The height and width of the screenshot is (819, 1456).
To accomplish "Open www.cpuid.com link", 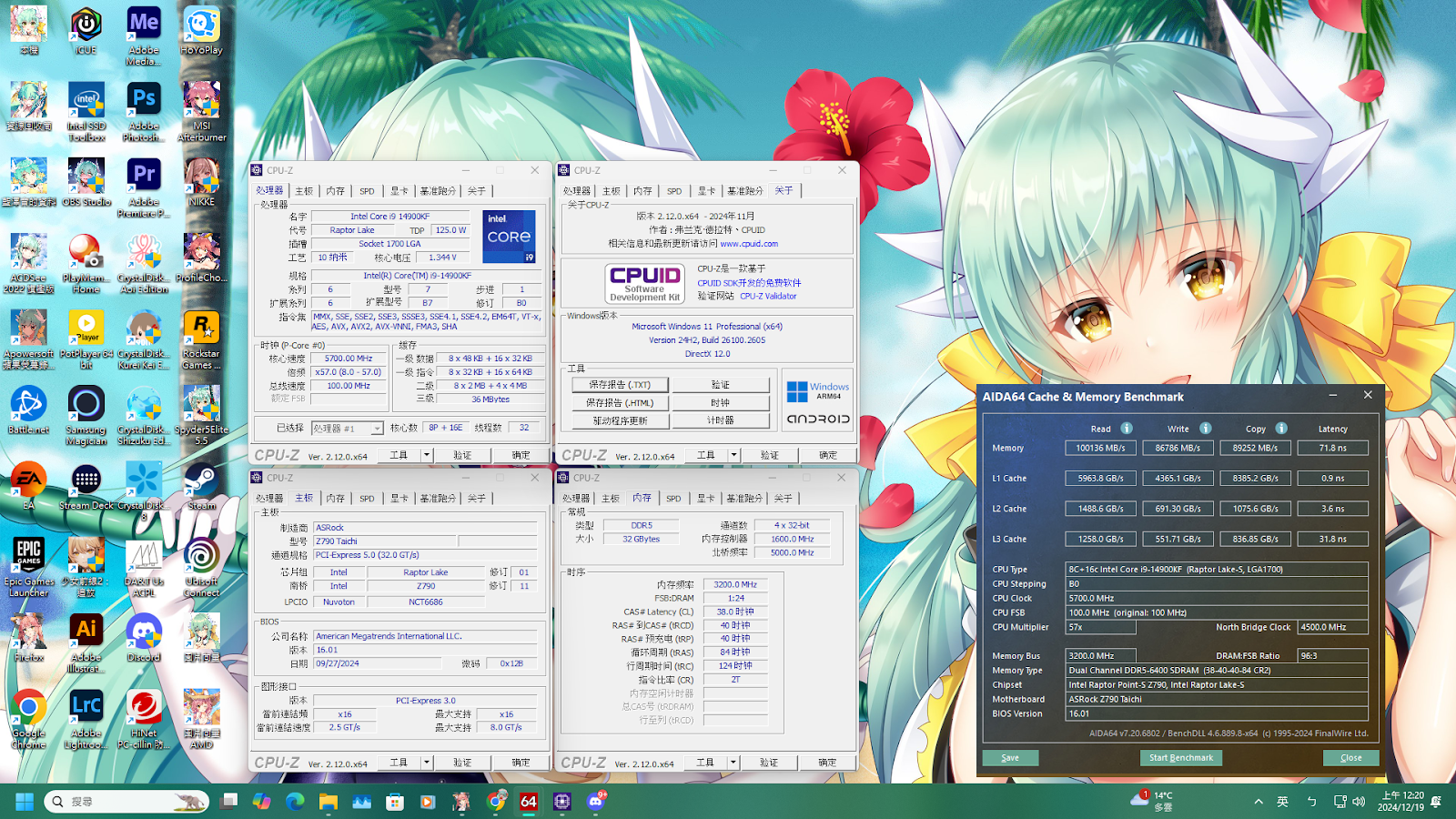I will [x=749, y=244].
